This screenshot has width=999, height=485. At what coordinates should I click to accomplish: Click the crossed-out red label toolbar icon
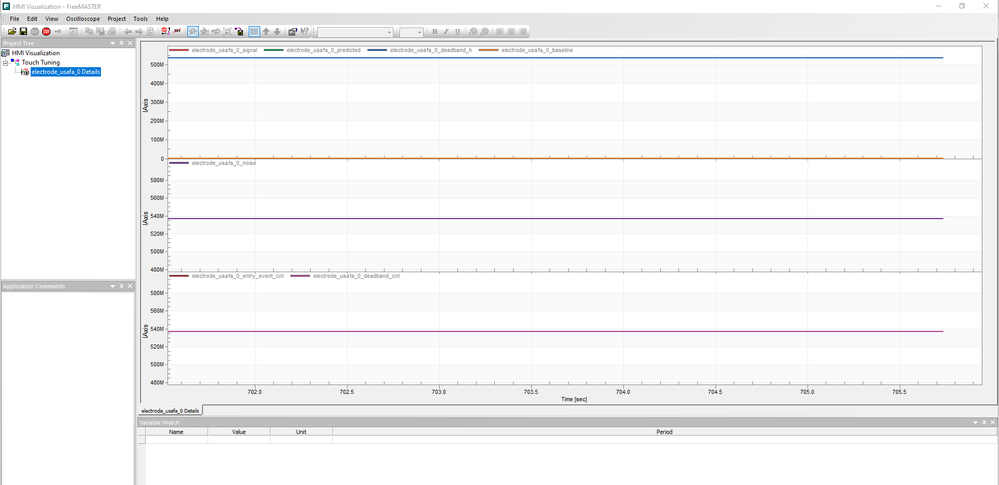pos(177,31)
